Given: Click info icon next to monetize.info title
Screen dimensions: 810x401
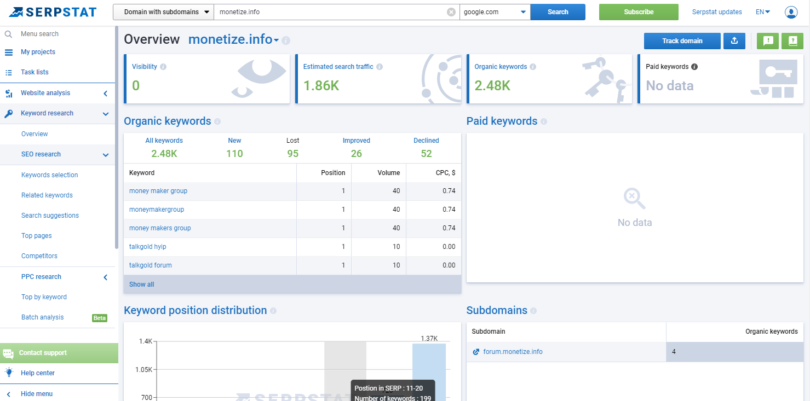Looking at the screenshot, I should pyautogui.click(x=286, y=40).
